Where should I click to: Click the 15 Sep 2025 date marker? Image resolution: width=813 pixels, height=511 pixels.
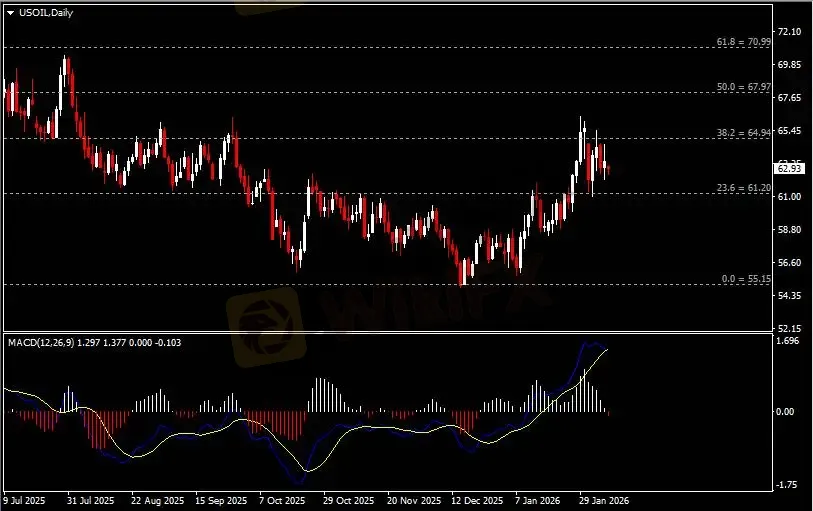[x=221, y=501]
